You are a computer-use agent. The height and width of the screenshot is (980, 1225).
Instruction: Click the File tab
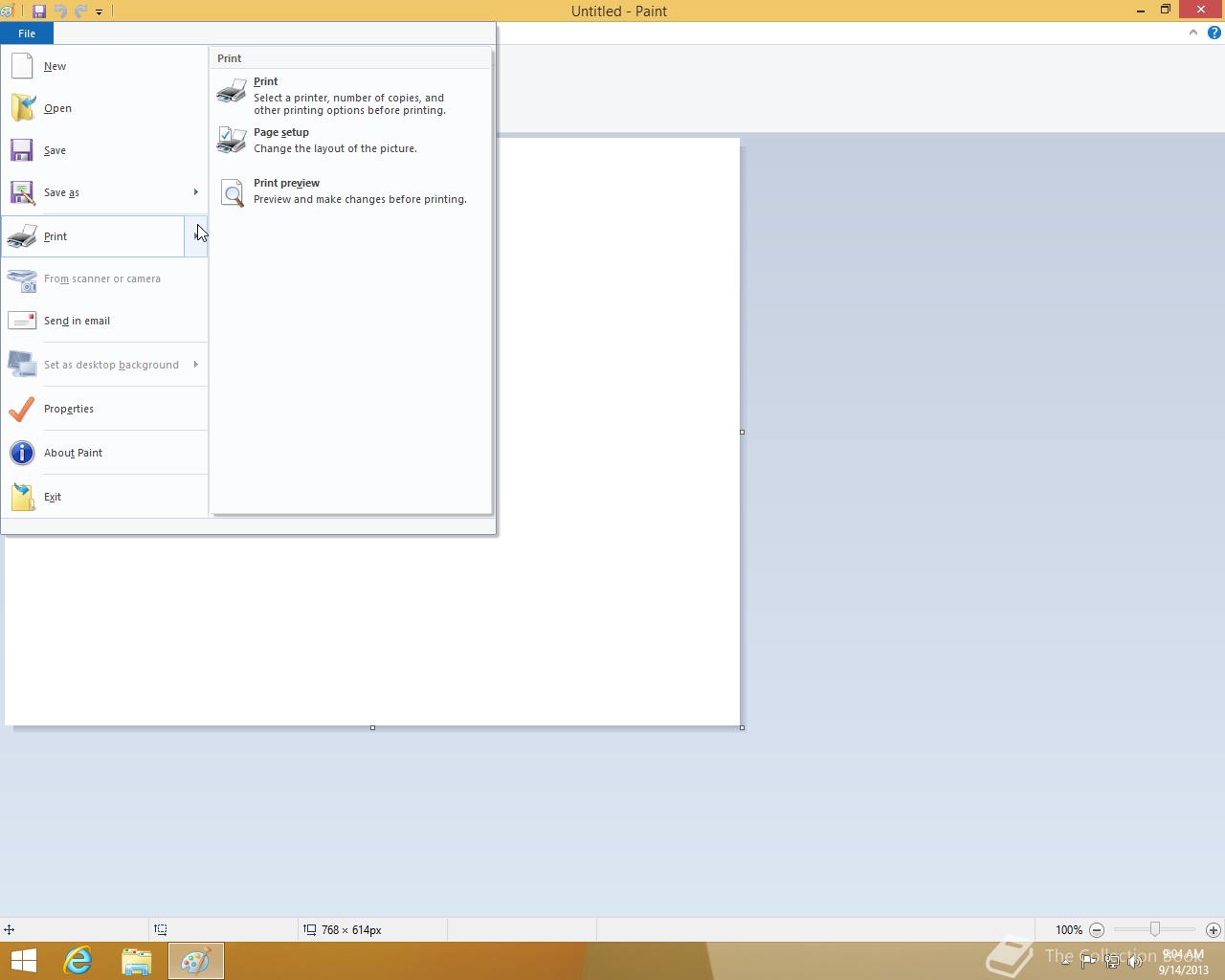coord(27,33)
